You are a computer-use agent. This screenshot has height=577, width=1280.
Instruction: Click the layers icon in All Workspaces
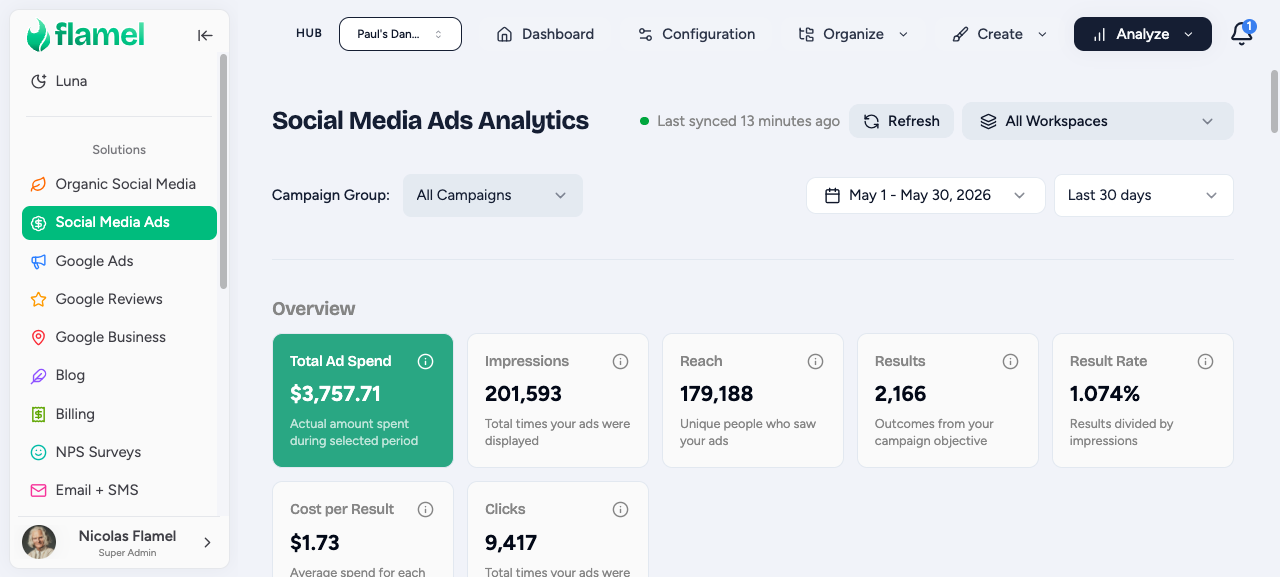pos(988,121)
